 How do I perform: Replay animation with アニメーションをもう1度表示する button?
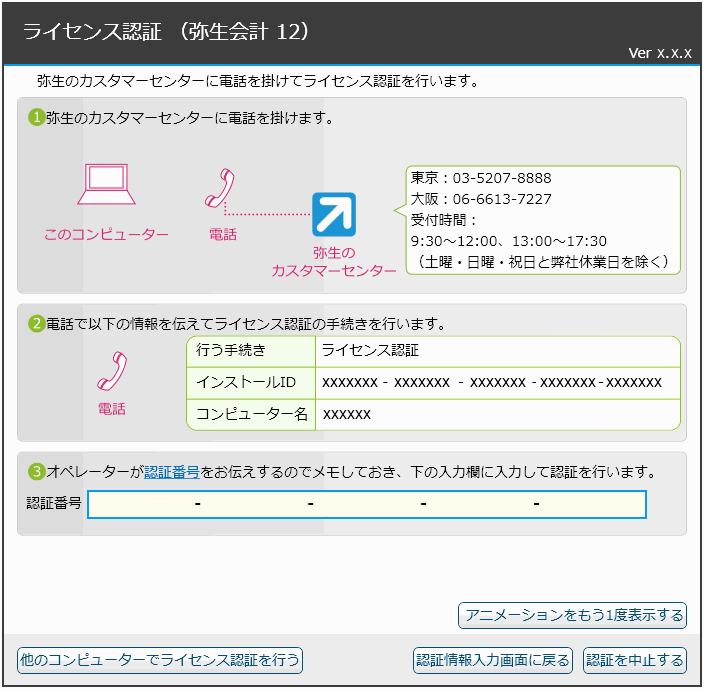[572, 615]
